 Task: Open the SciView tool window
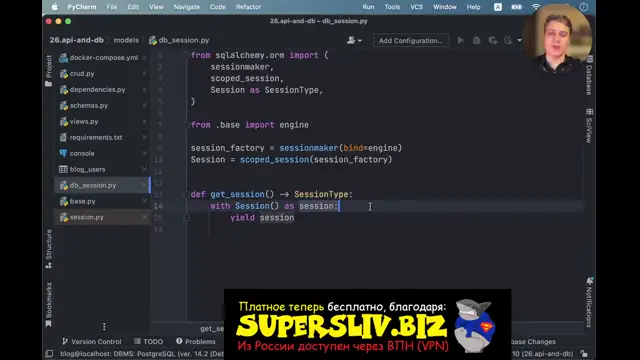click(589, 126)
